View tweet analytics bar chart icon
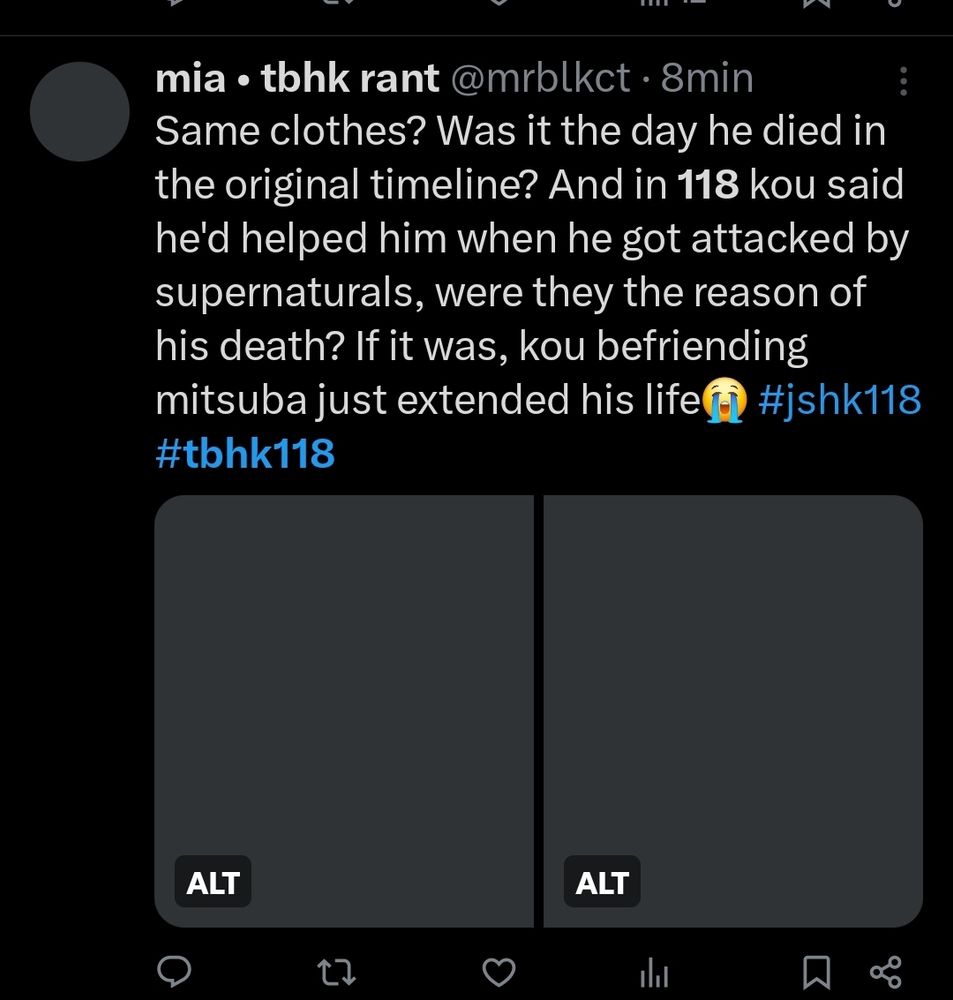Viewport: 953px width, 1000px height. point(654,973)
